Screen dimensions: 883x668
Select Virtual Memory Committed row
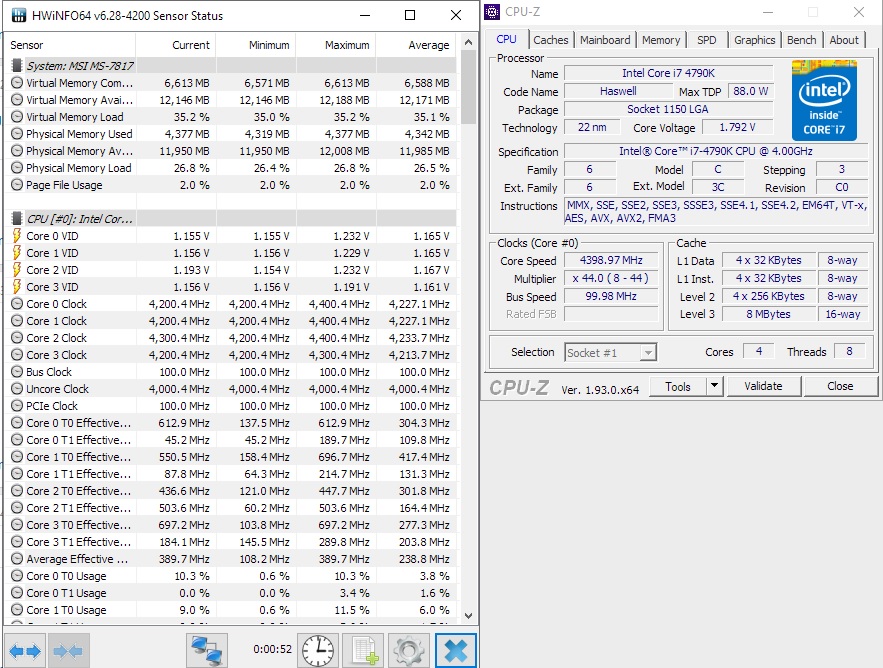pyautogui.click(x=231, y=83)
